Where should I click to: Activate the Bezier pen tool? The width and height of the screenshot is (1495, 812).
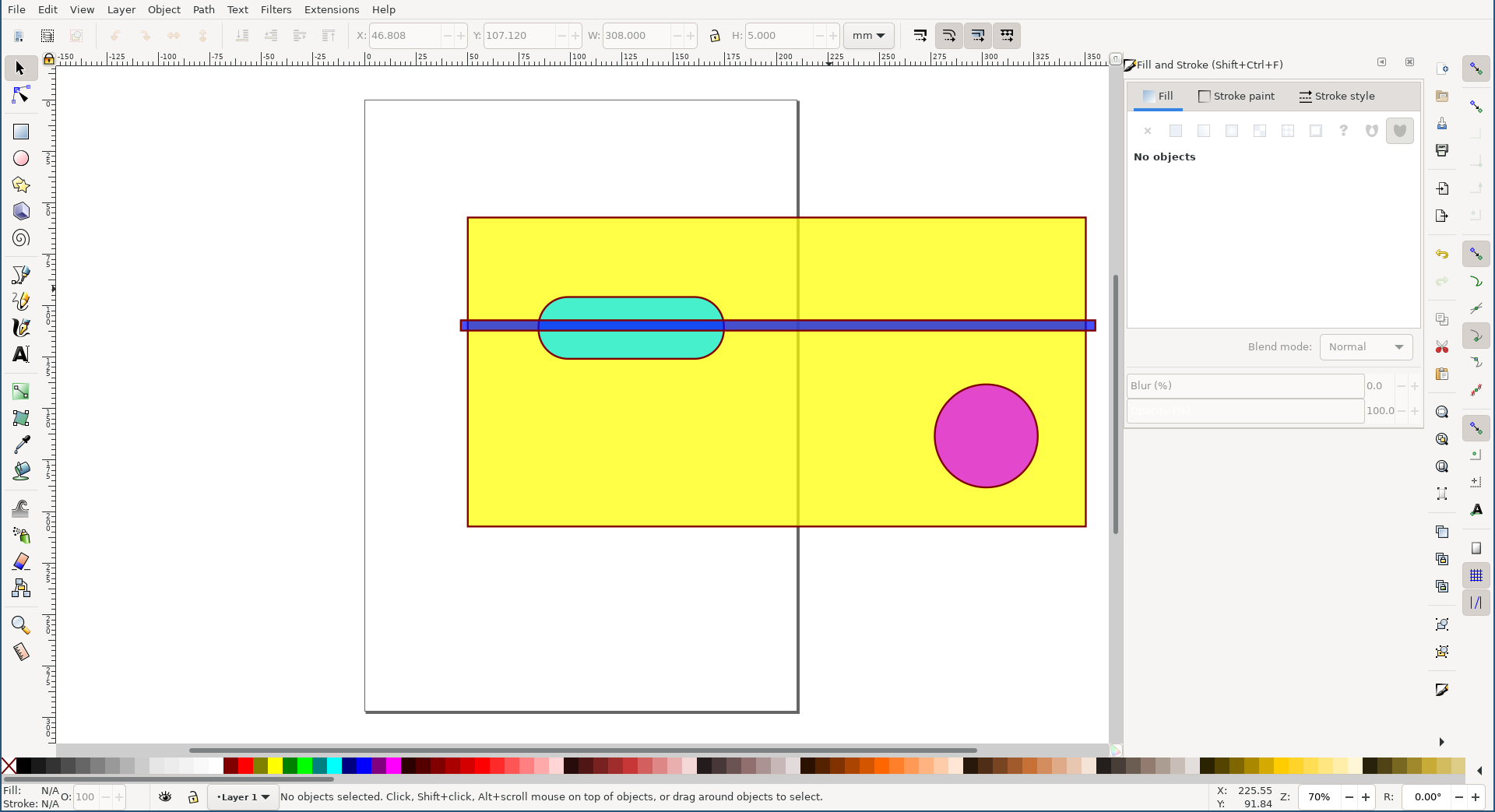(20, 274)
